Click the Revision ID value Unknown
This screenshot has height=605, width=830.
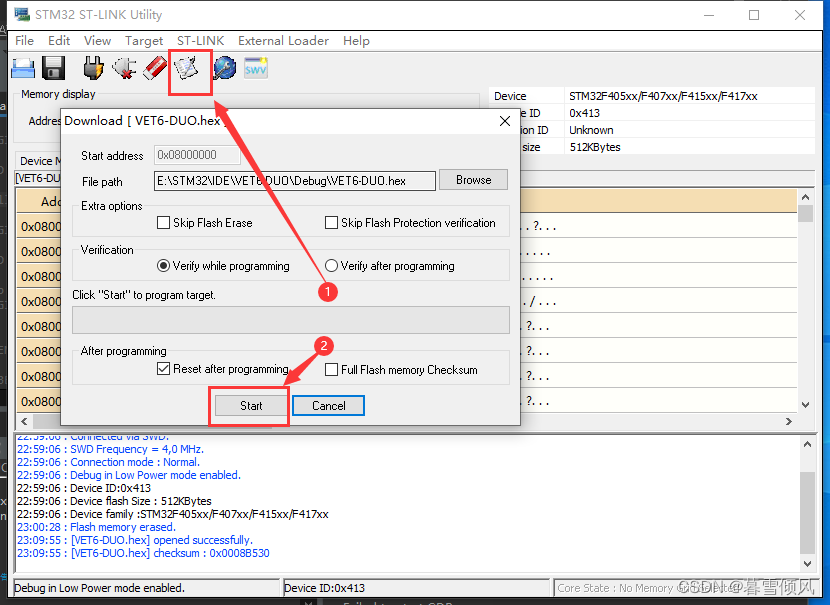pyautogui.click(x=591, y=130)
